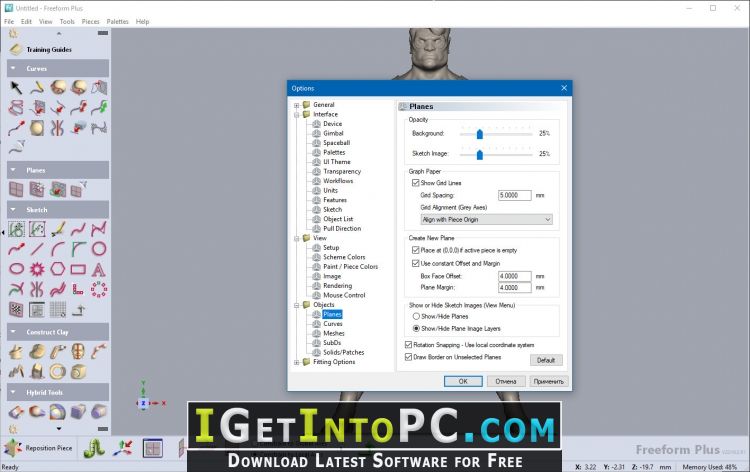750x472 pixels.
Task: Select the circular dot pattern sketch tool
Action: pos(99,289)
